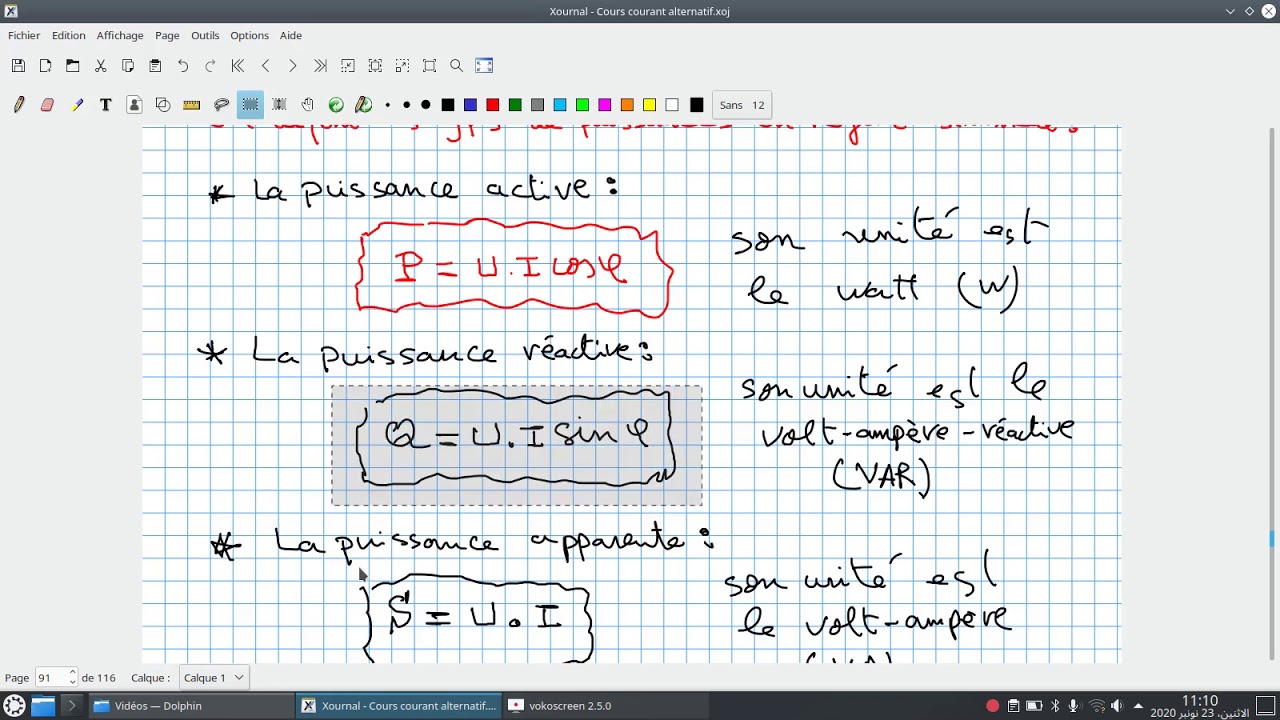Select the Insert Image tool
The image size is (1280, 720).
[x=134, y=105]
